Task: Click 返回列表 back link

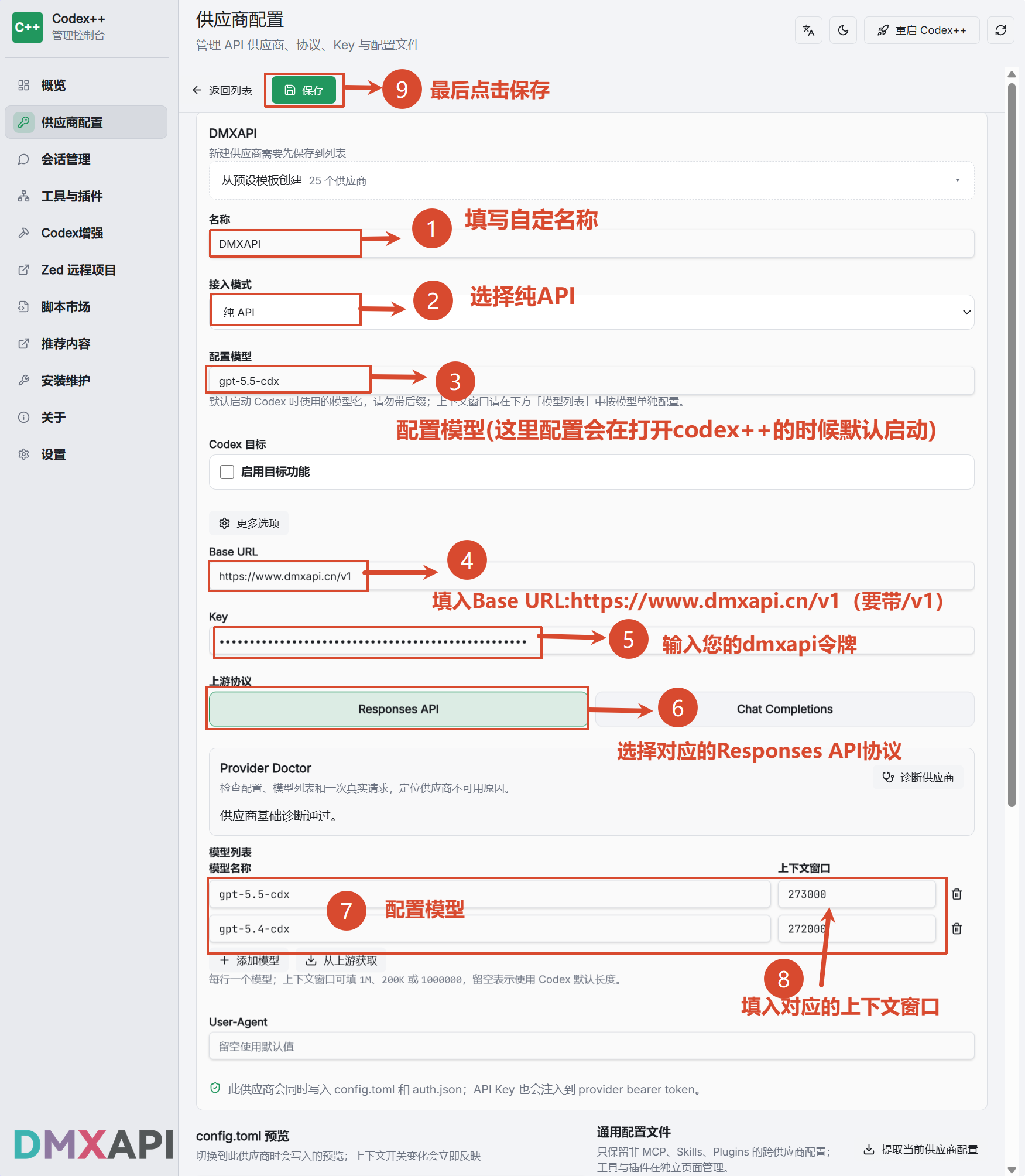Action: pyautogui.click(x=222, y=90)
